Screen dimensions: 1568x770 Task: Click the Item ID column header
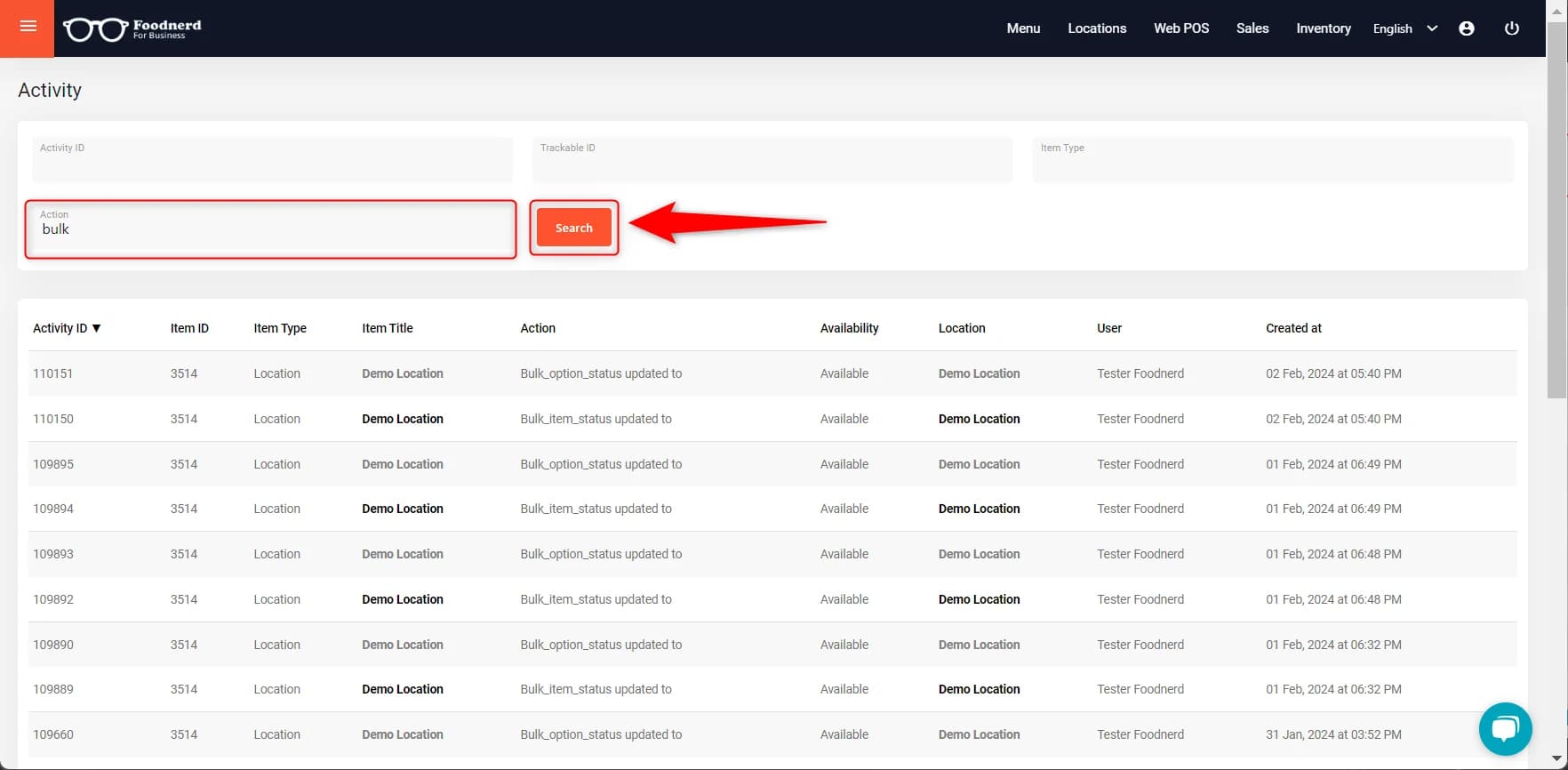(x=189, y=328)
